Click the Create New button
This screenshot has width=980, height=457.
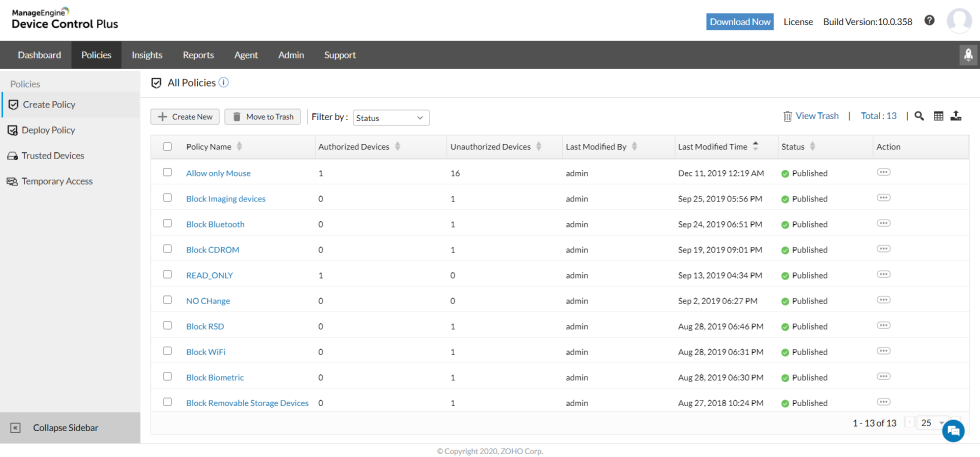pyautogui.click(x=185, y=117)
